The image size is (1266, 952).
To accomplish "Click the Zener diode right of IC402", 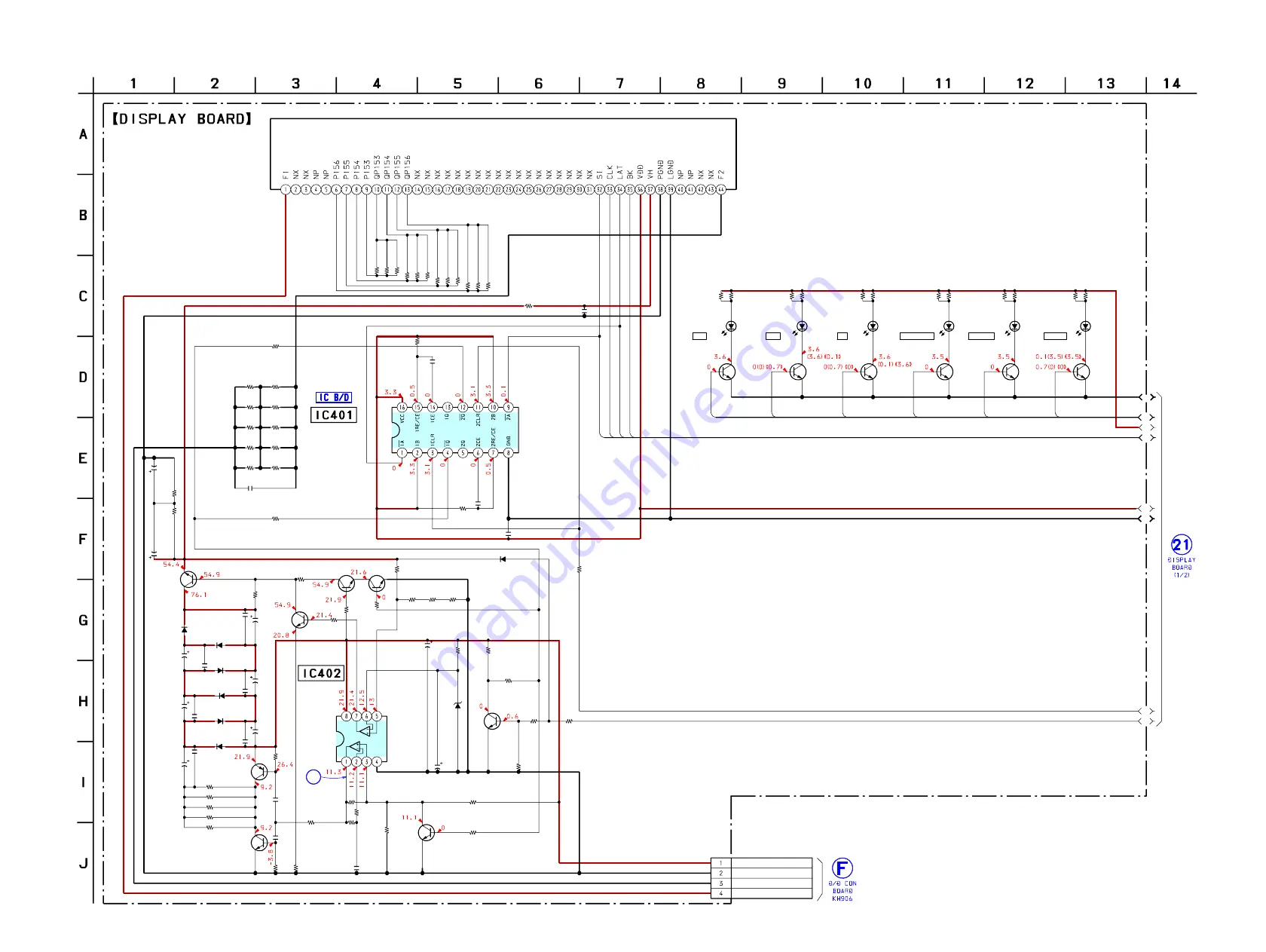I will coord(457,706).
